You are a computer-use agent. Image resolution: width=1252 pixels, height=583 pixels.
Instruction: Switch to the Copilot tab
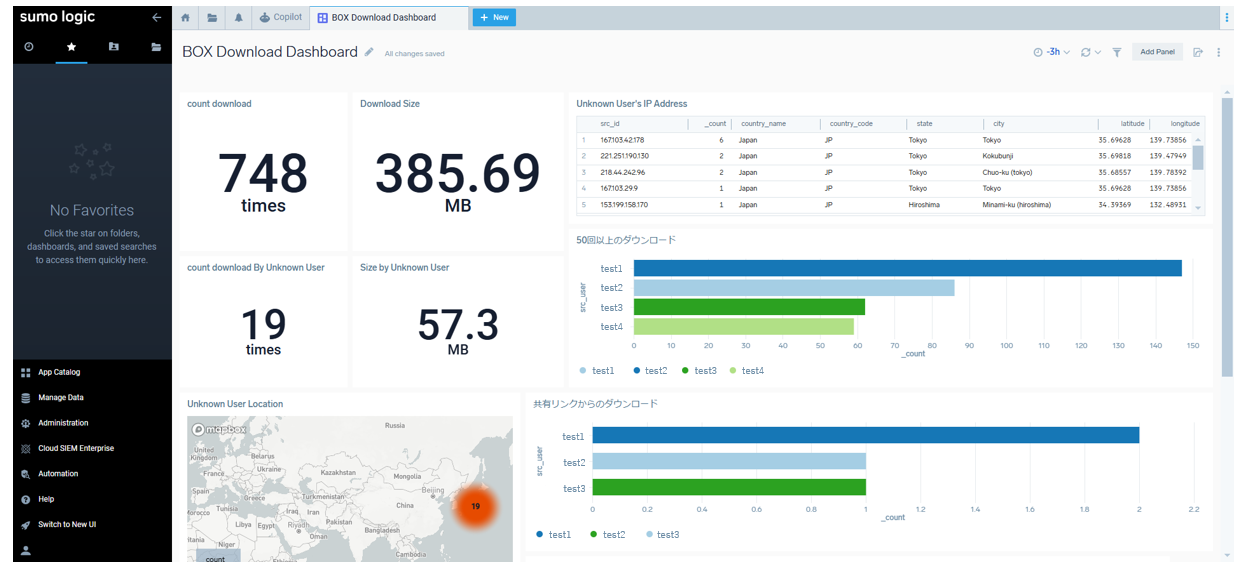click(x=280, y=18)
